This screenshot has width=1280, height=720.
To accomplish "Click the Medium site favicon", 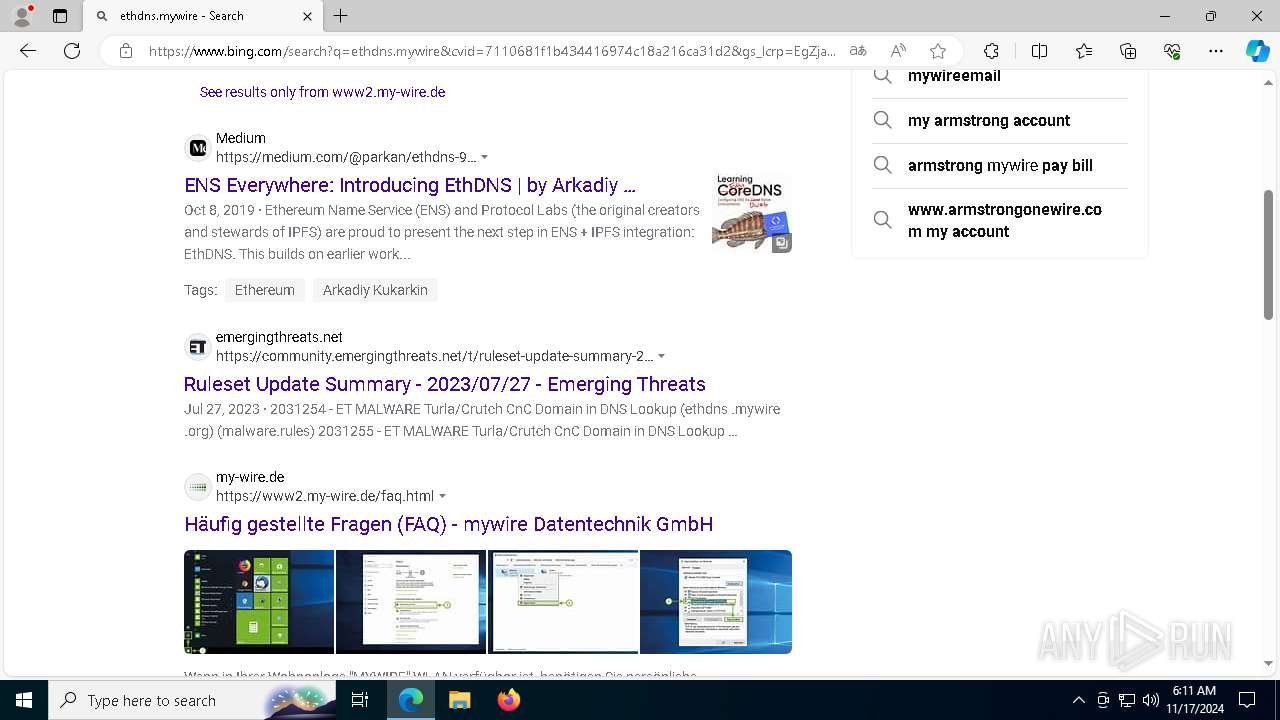I will coord(198,148).
